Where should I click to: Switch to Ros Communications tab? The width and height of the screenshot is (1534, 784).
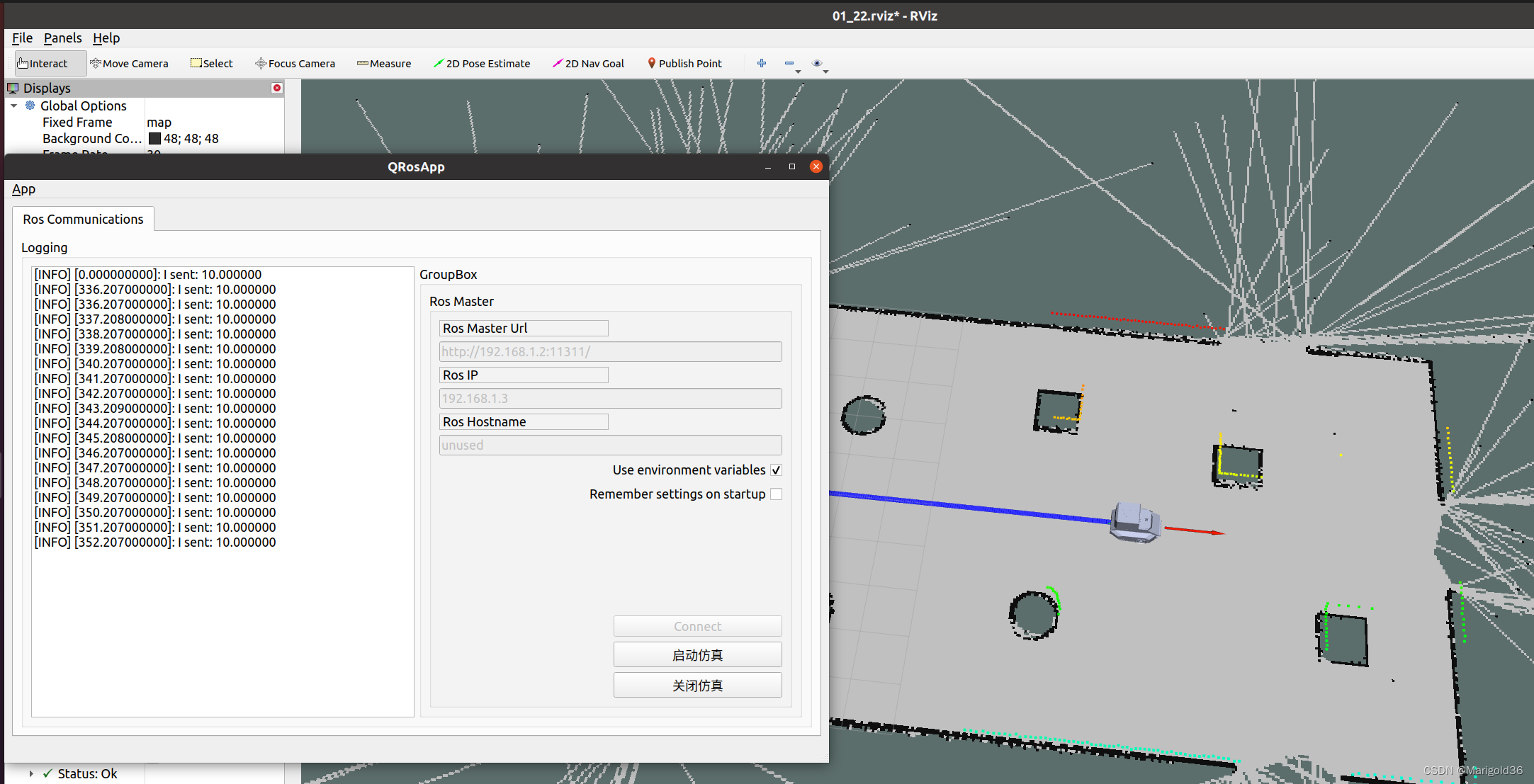[83, 219]
